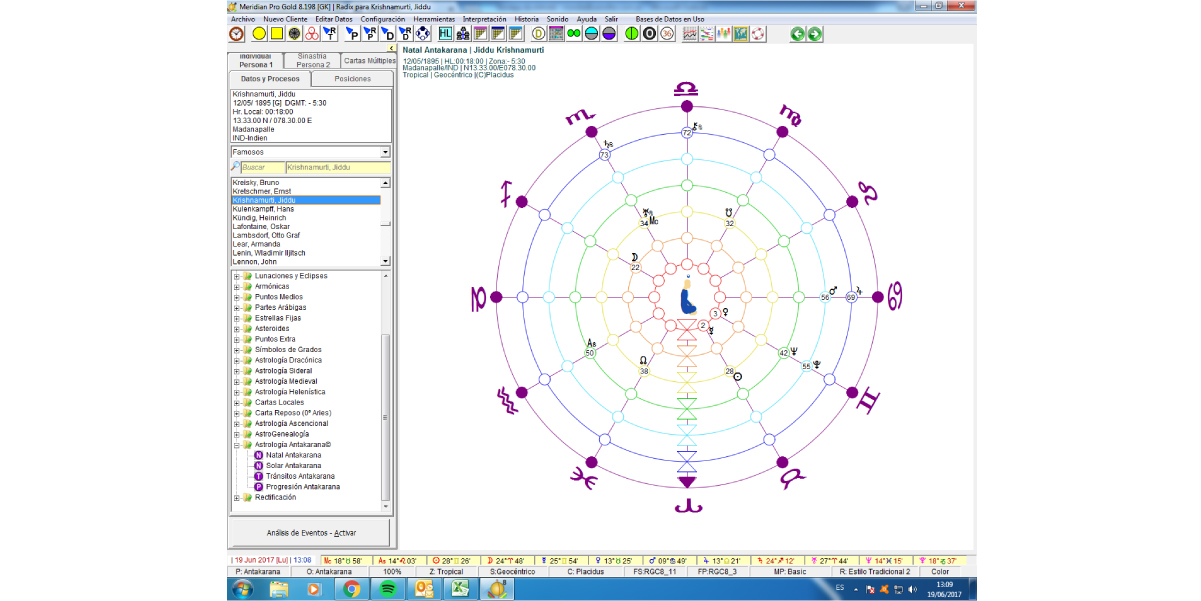Expand Estrellas Fijas tree node

[237, 318]
